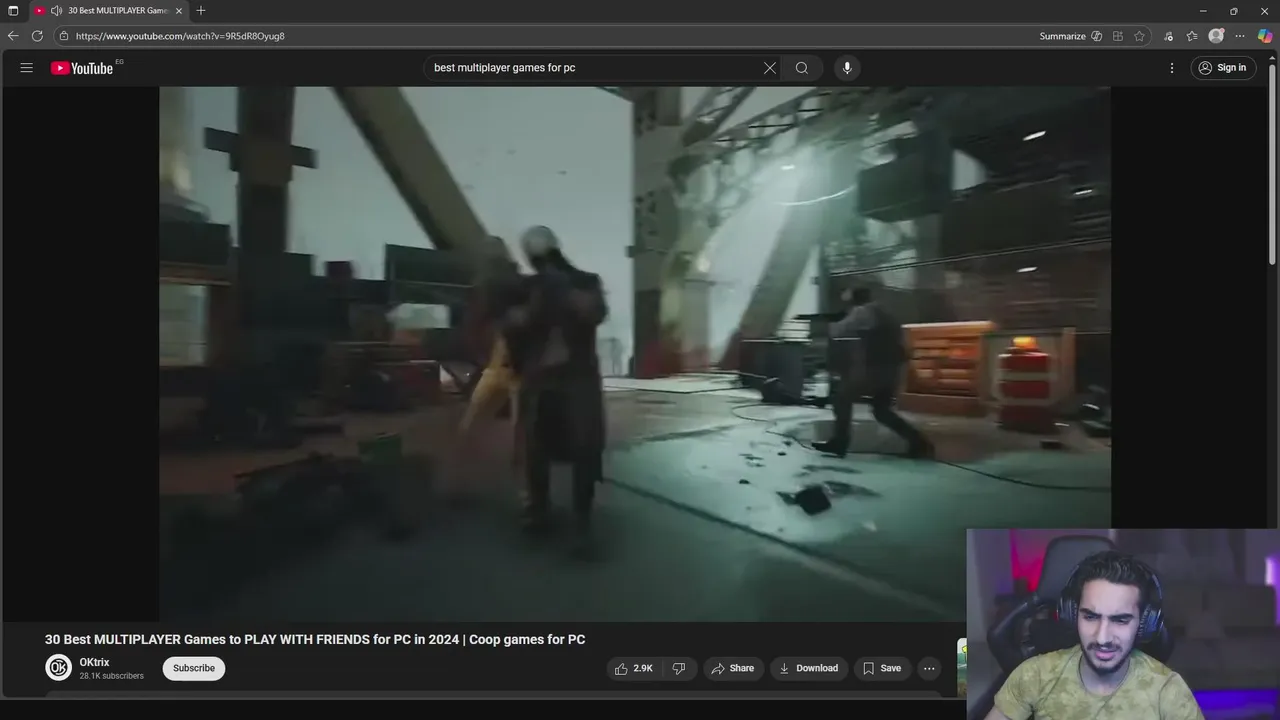Go to YouTube home via logo
Image resolution: width=1280 pixels, height=720 pixels.
pos(82,68)
